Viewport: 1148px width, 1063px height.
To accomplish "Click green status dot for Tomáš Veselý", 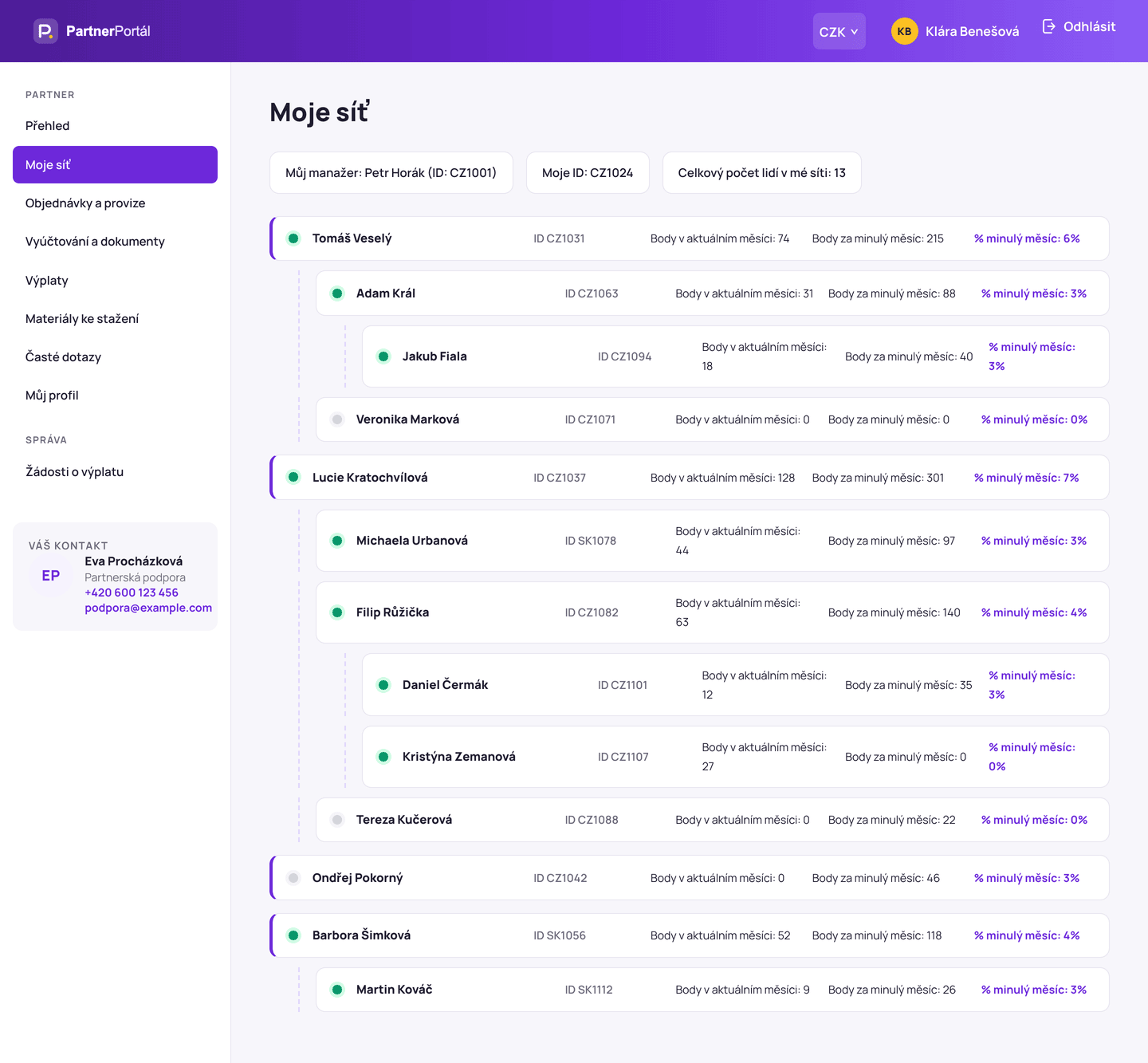I will click(293, 238).
